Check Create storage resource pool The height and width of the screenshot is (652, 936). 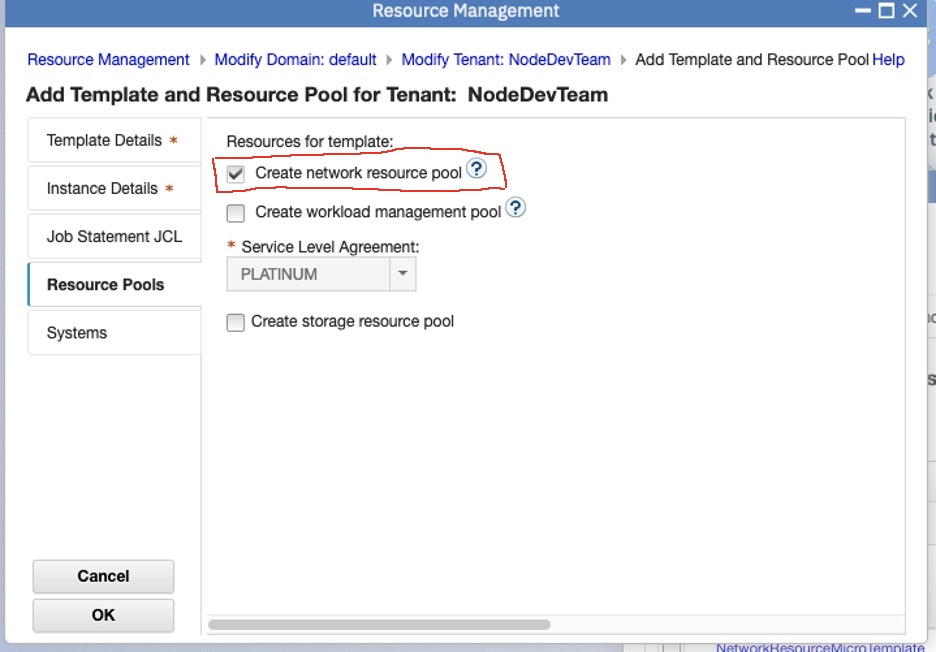click(x=235, y=322)
